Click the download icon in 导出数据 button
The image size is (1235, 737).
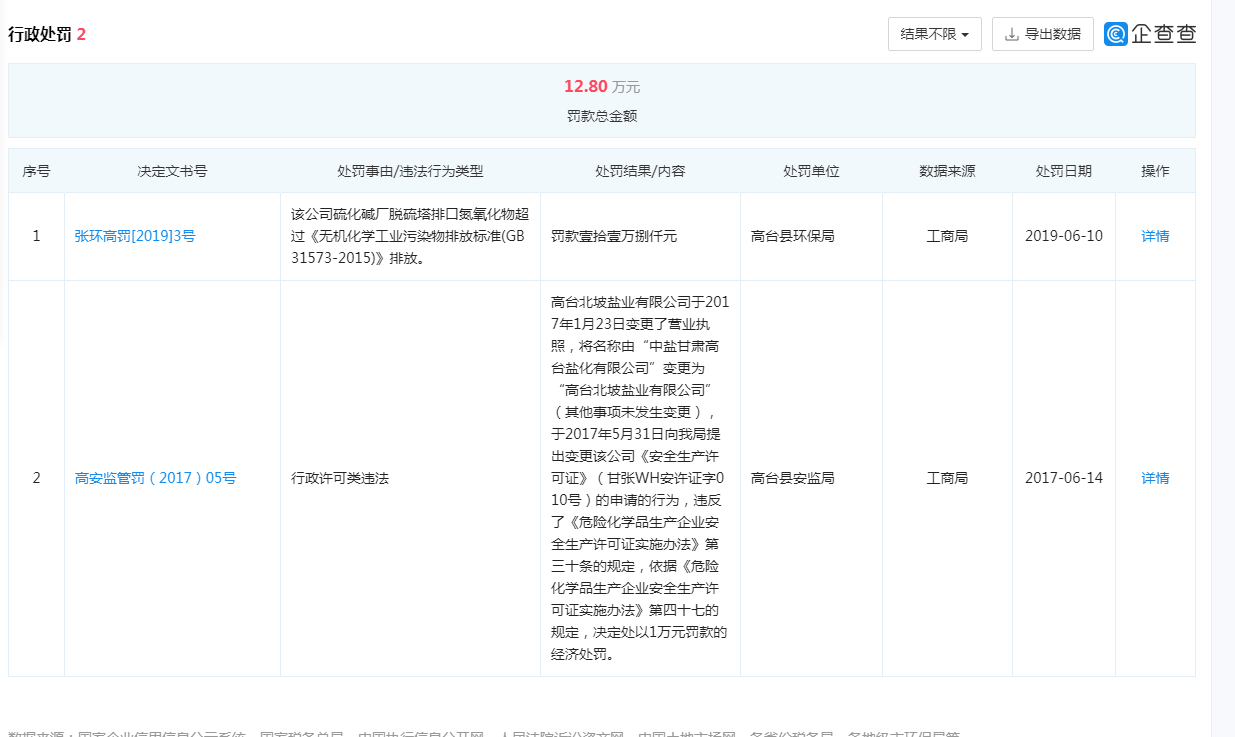coord(1012,34)
